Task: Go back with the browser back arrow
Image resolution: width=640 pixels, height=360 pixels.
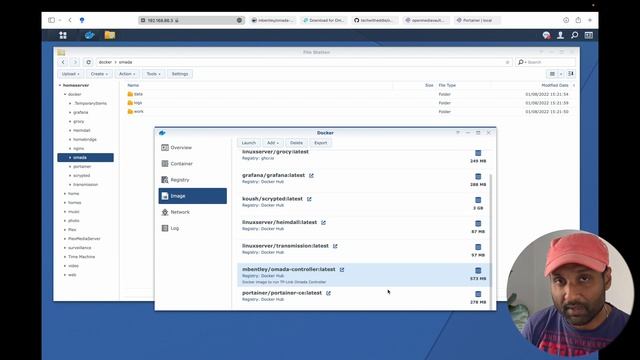Action: [x=70, y=20]
